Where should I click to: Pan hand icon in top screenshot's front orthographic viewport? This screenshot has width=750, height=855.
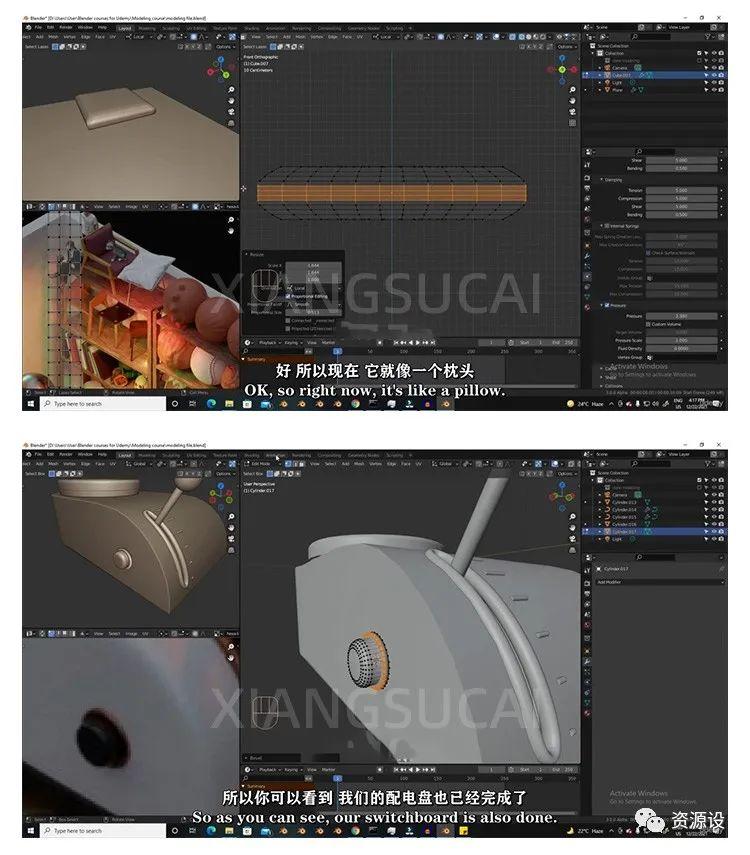click(x=572, y=101)
